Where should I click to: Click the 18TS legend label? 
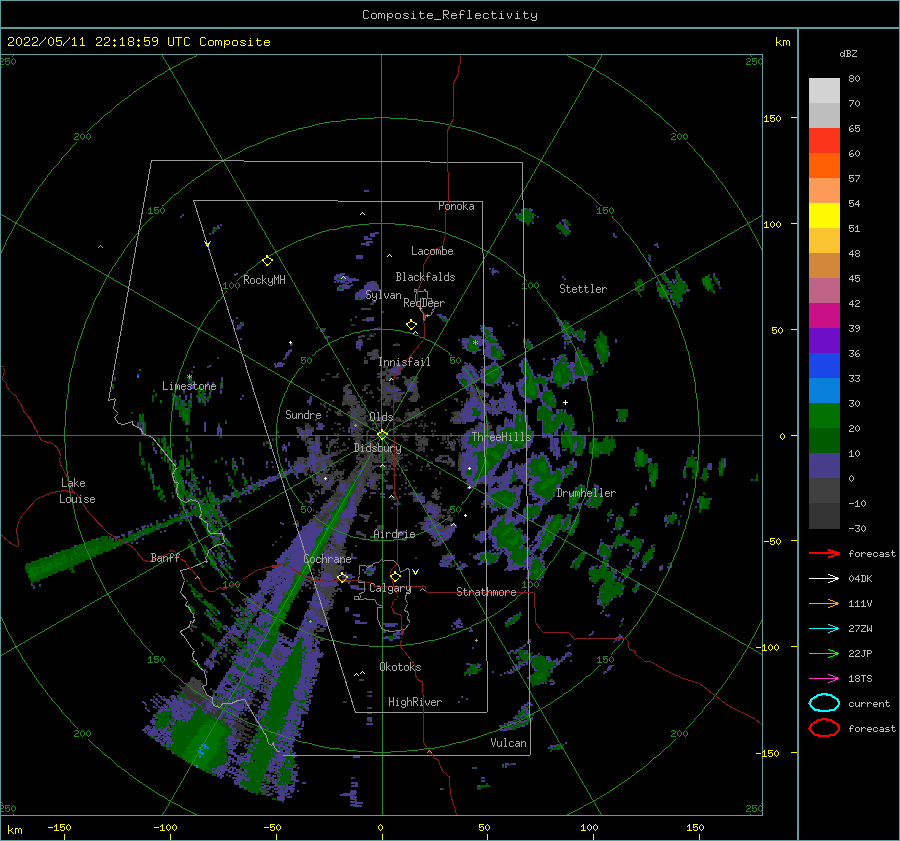click(860, 679)
